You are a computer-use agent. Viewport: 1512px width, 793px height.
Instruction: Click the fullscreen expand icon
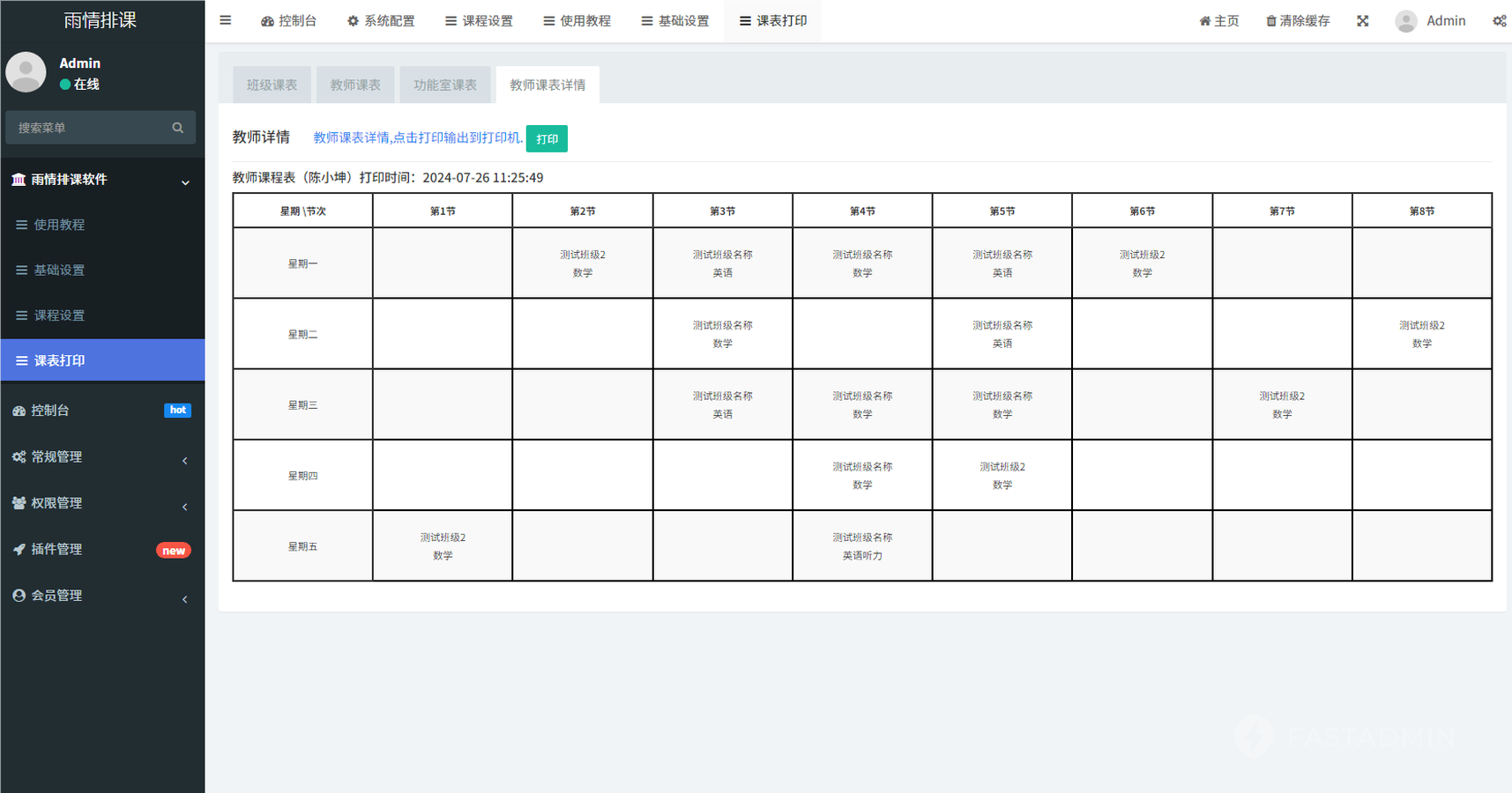pos(1362,21)
